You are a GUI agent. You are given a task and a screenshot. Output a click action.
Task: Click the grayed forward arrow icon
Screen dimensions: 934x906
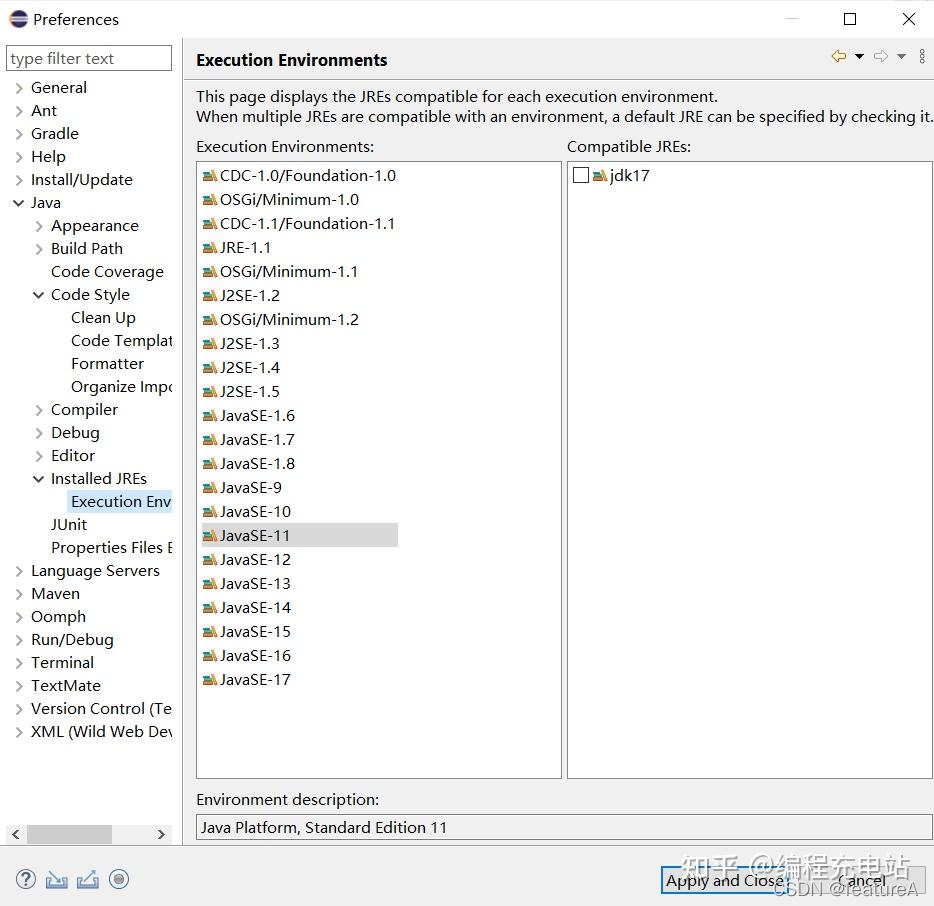tap(880, 56)
